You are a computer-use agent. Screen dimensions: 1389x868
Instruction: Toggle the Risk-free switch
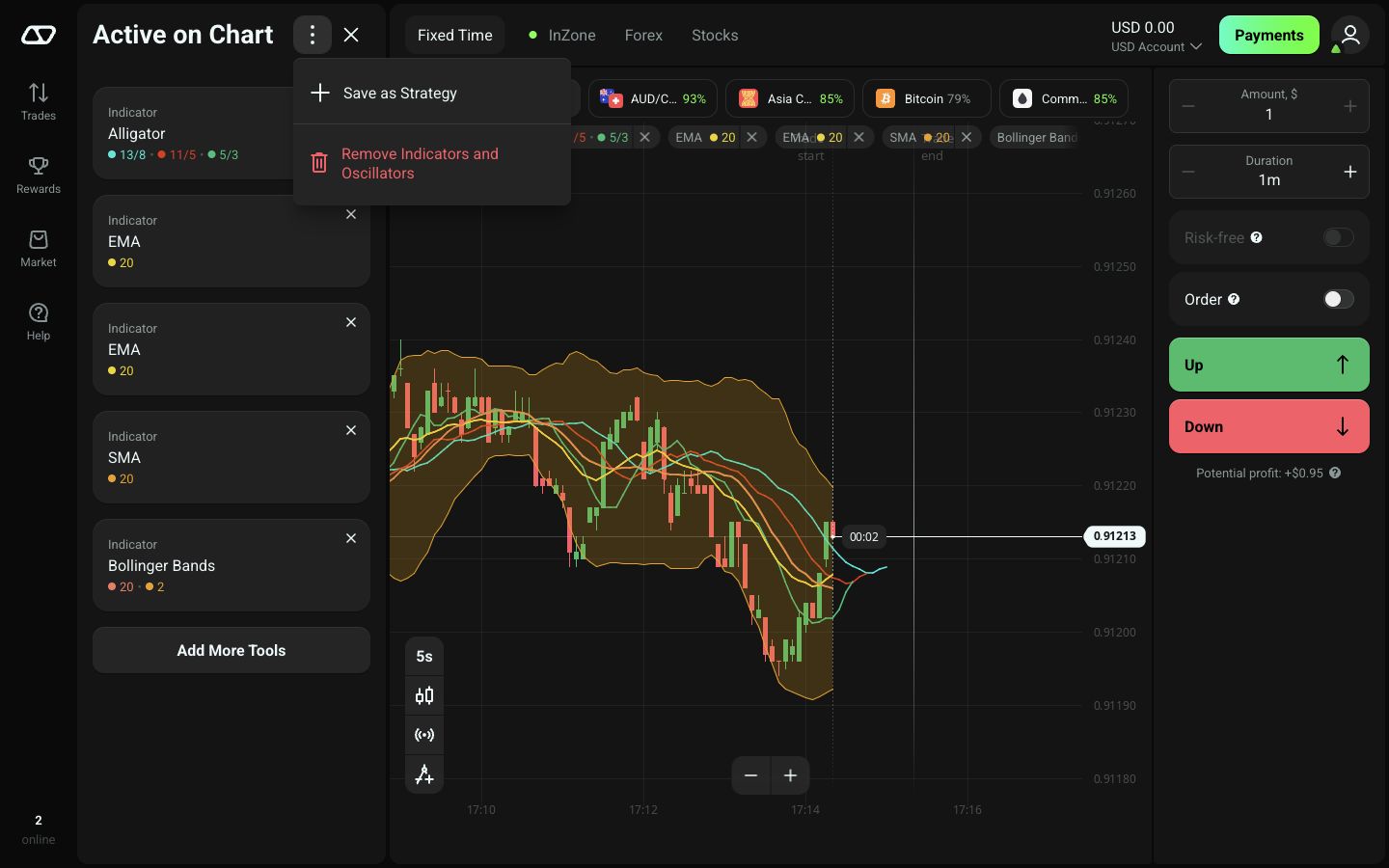click(1339, 237)
